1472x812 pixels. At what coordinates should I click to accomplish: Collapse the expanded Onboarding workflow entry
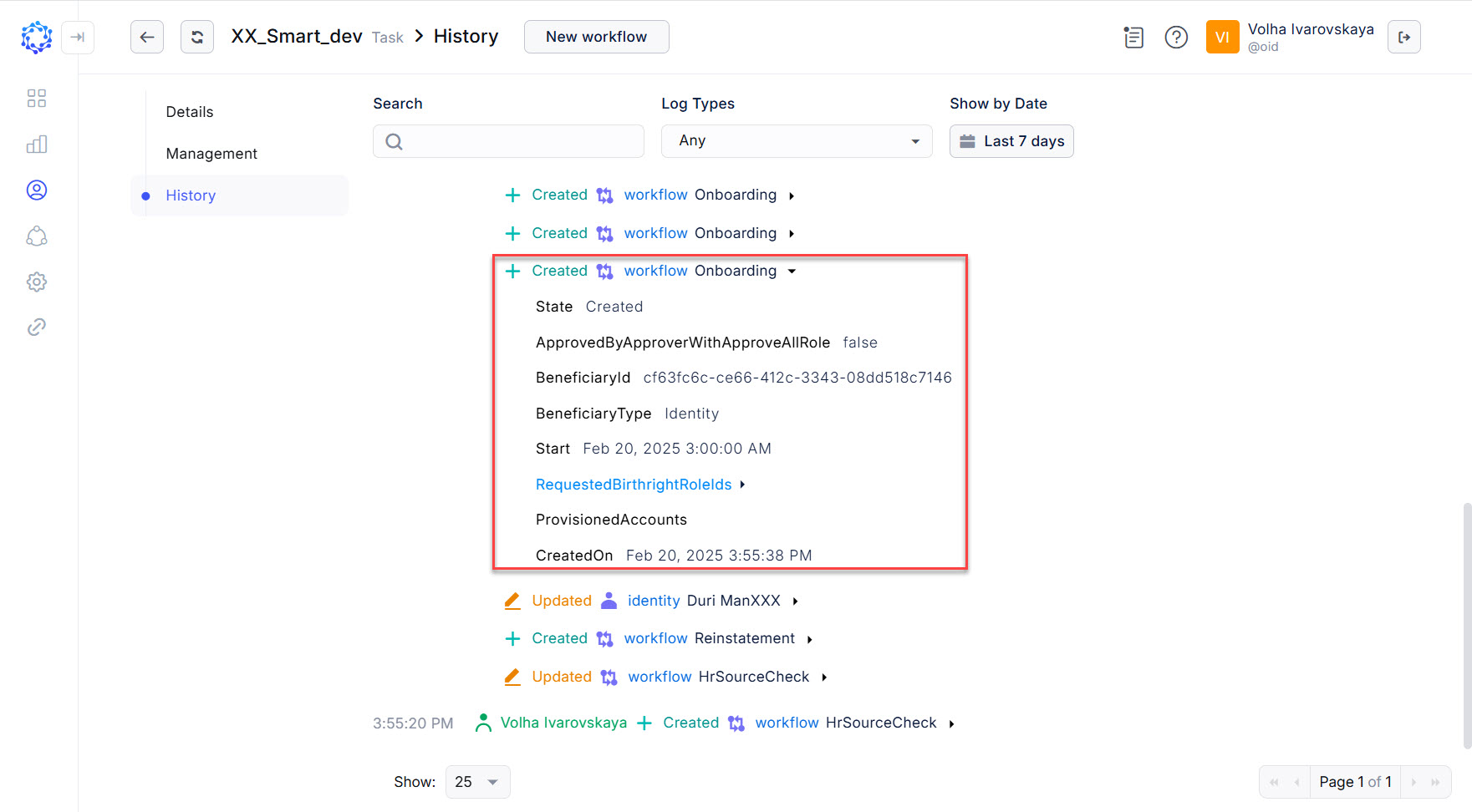coord(792,271)
